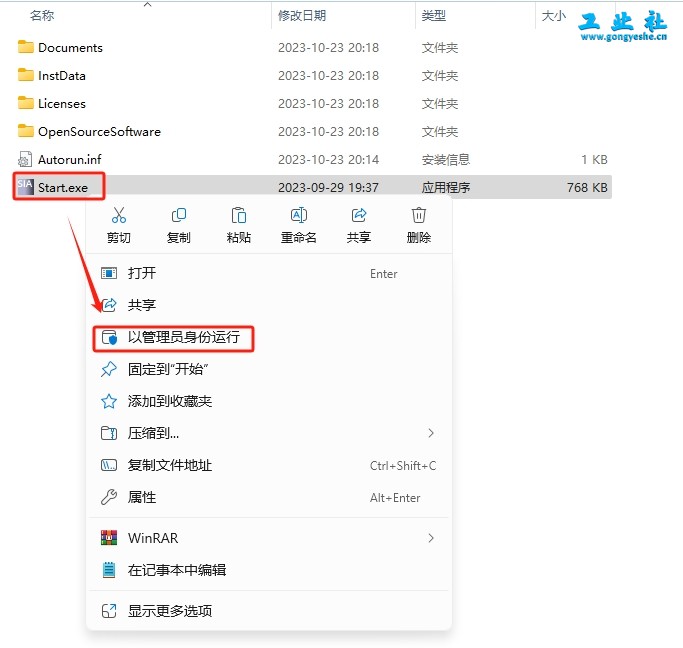
Task: Click the Copy icon in context menu
Action: click(179, 215)
